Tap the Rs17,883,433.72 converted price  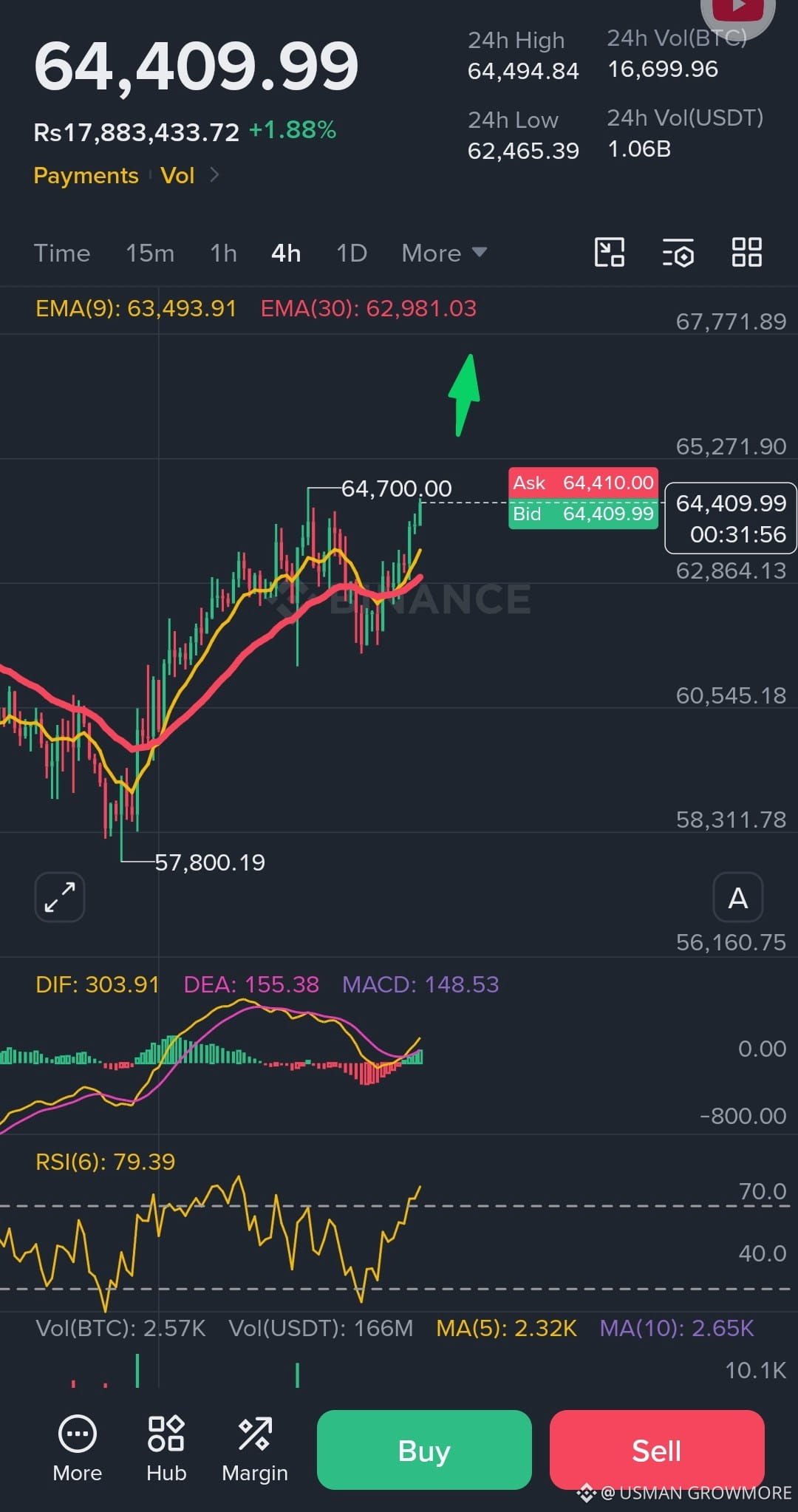tap(137, 132)
